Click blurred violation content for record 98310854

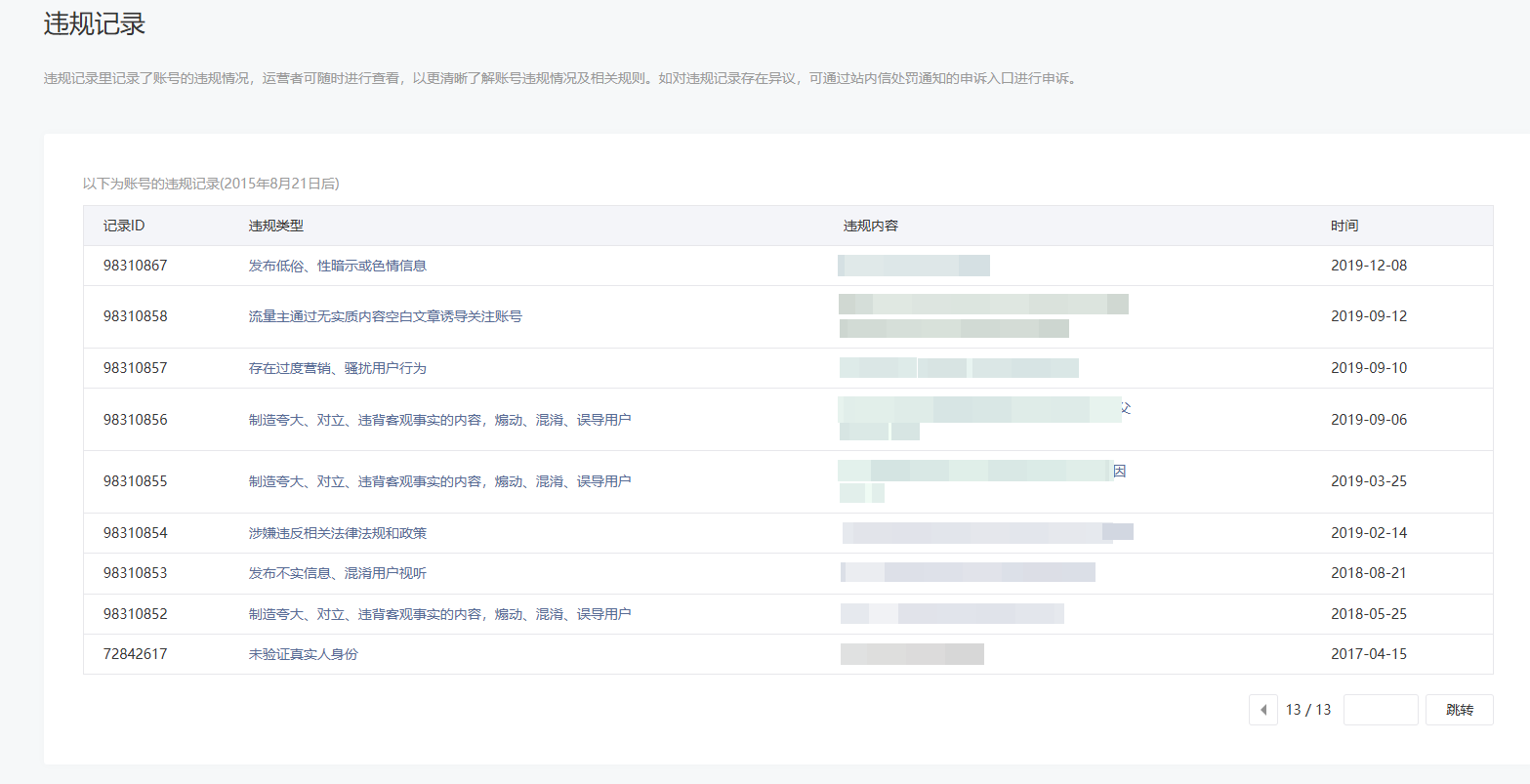[987, 533]
